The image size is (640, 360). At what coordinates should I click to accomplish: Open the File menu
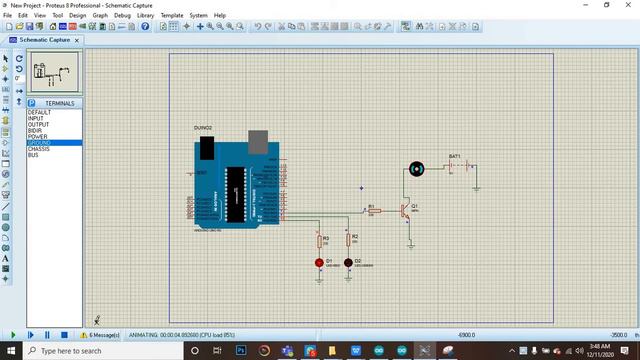(7, 15)
